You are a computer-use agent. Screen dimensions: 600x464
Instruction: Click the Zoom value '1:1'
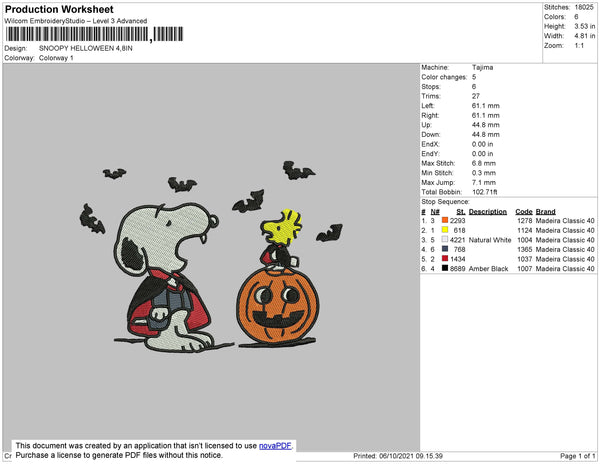click(x=579, y=46)
